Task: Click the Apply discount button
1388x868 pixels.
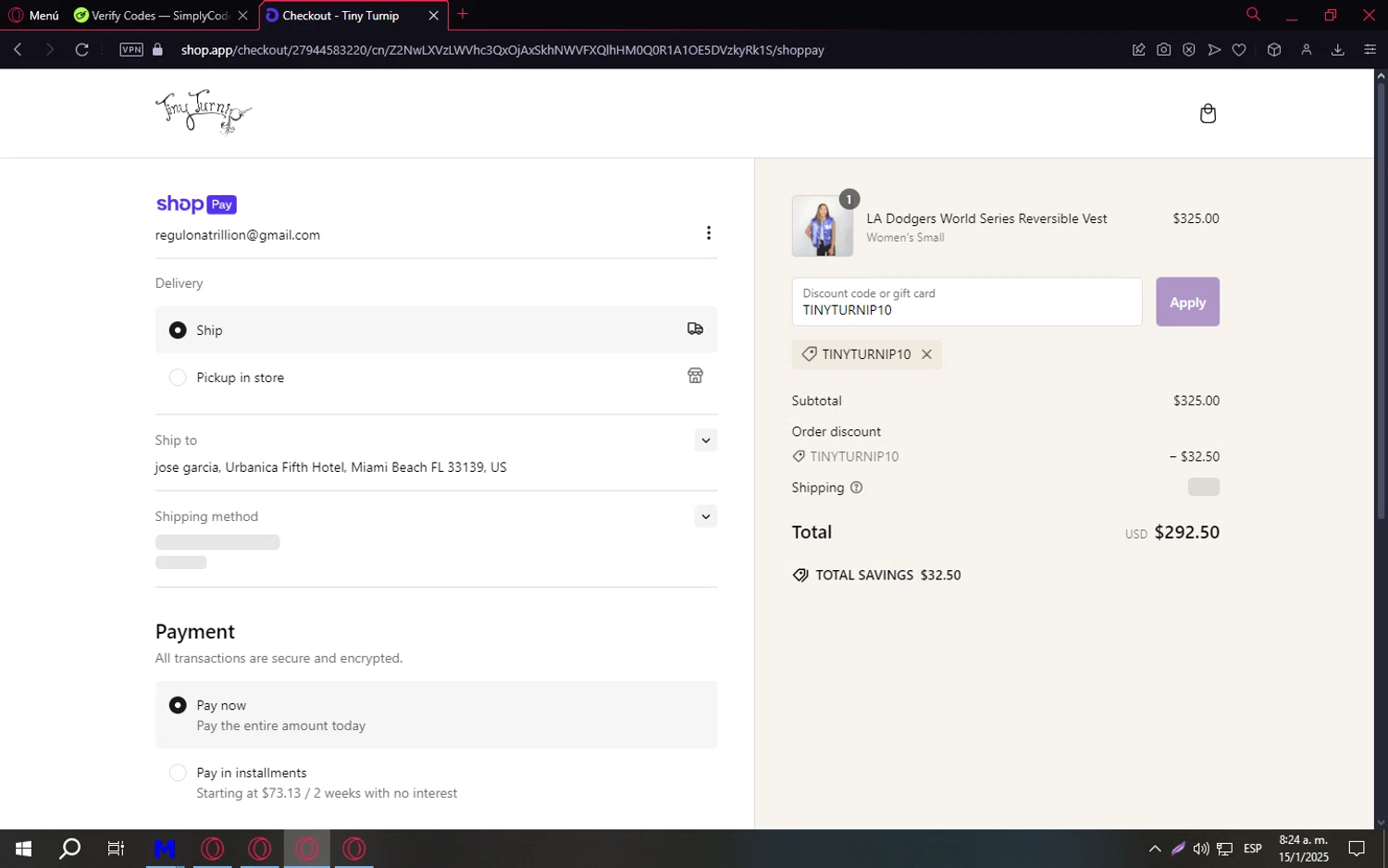Action: tap(1187, 302)
